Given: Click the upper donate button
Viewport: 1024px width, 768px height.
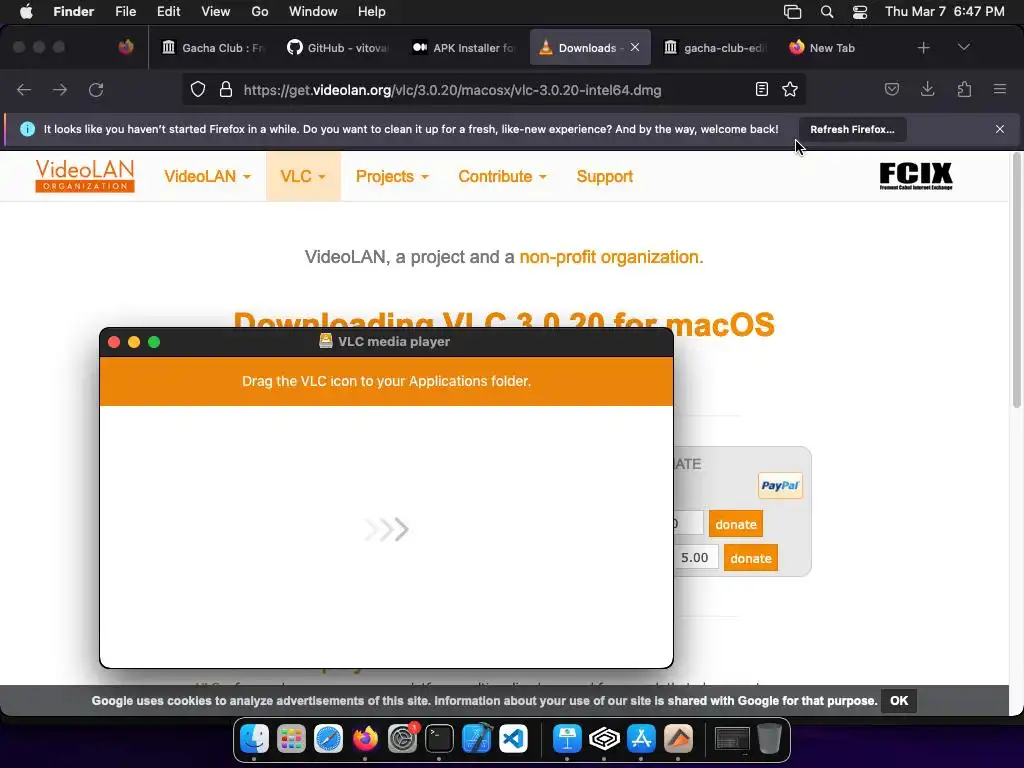Looking at the screenshot, I should (x=735, y=524).
